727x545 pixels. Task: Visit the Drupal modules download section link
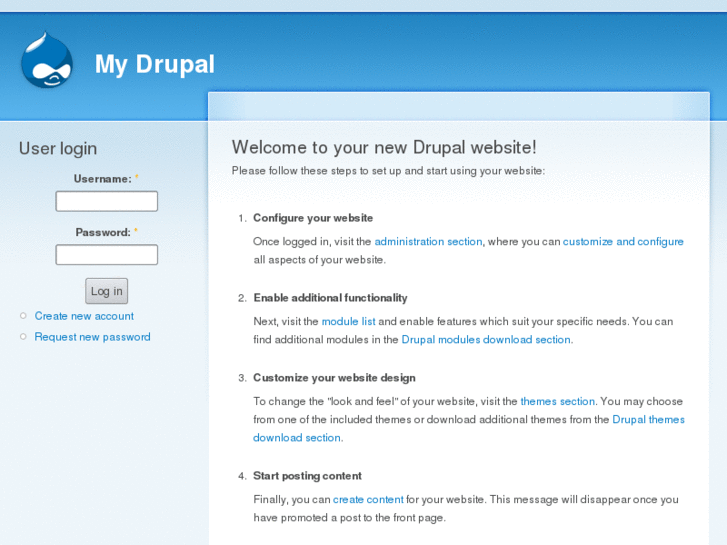point(486,340)
